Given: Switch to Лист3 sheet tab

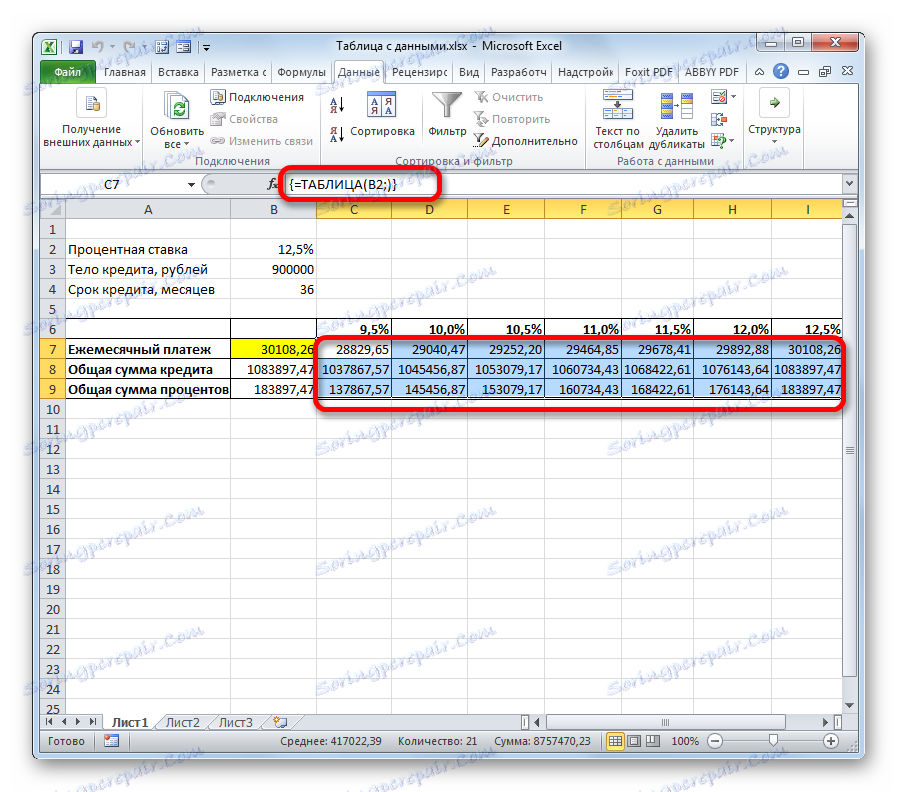Looking at the screenshot, I should (235, 723).
